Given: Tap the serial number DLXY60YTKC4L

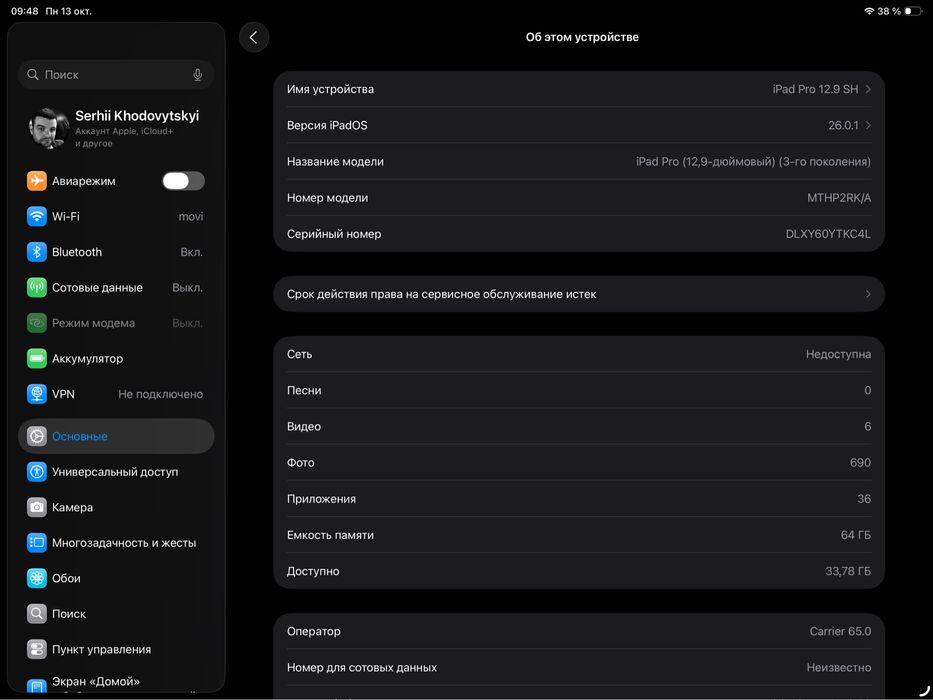Looking at the screenshot, I should pyautogui.click(x=828, y=234).
